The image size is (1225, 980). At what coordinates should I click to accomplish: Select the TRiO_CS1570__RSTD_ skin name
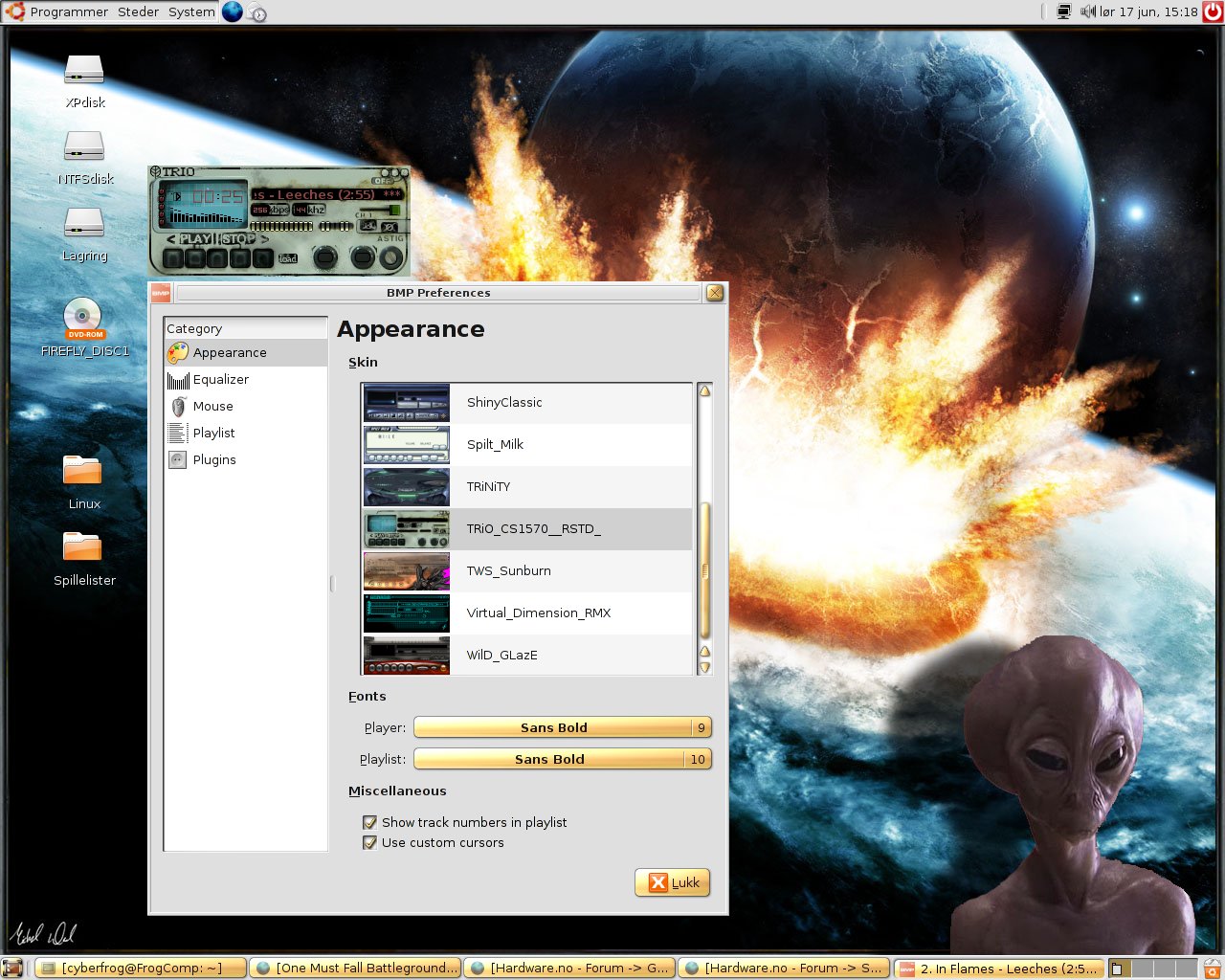(x=534, y=528)
